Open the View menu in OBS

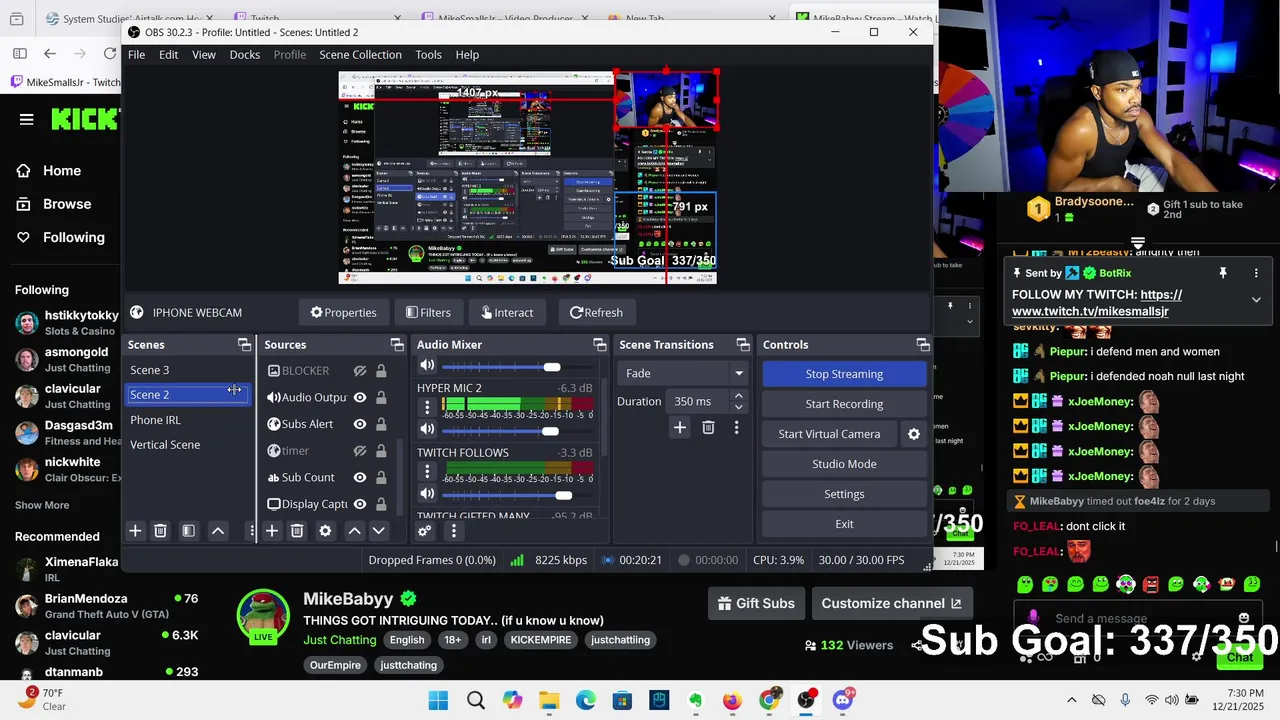pyautogui.click(x=203, y=55)
